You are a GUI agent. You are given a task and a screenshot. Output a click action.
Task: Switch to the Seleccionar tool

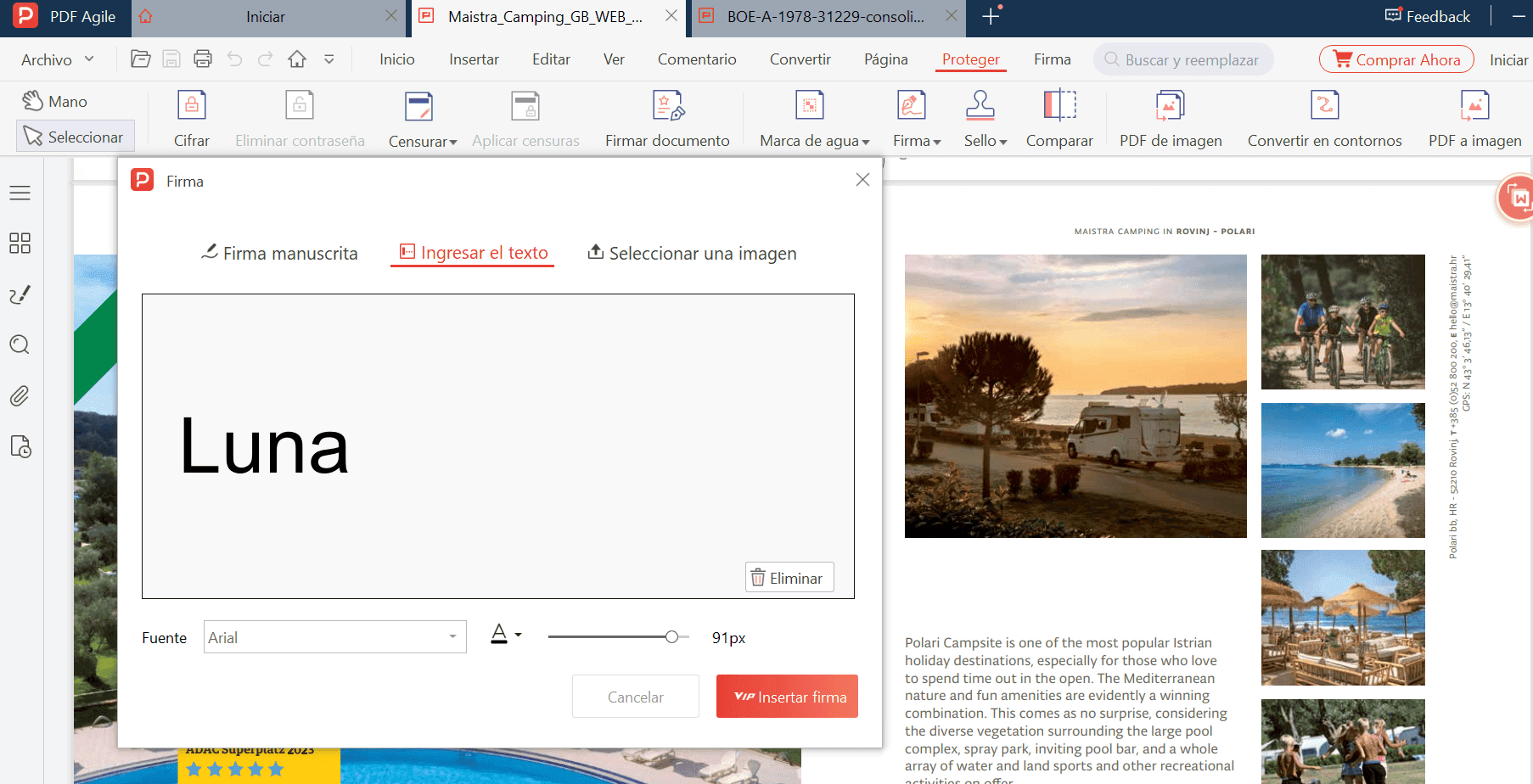coord(75,136)
